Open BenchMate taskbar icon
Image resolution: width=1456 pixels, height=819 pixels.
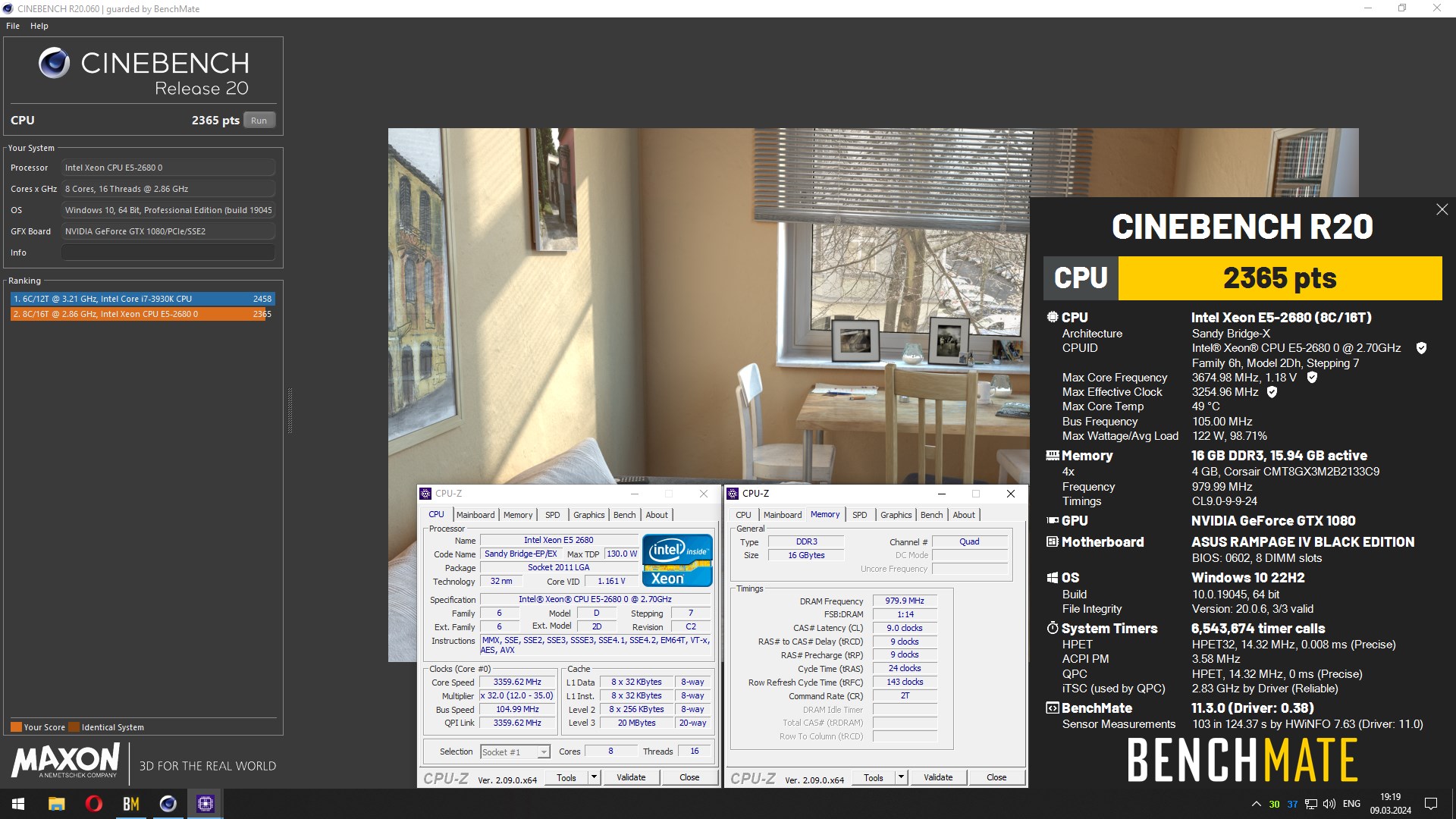coord(130,804)
